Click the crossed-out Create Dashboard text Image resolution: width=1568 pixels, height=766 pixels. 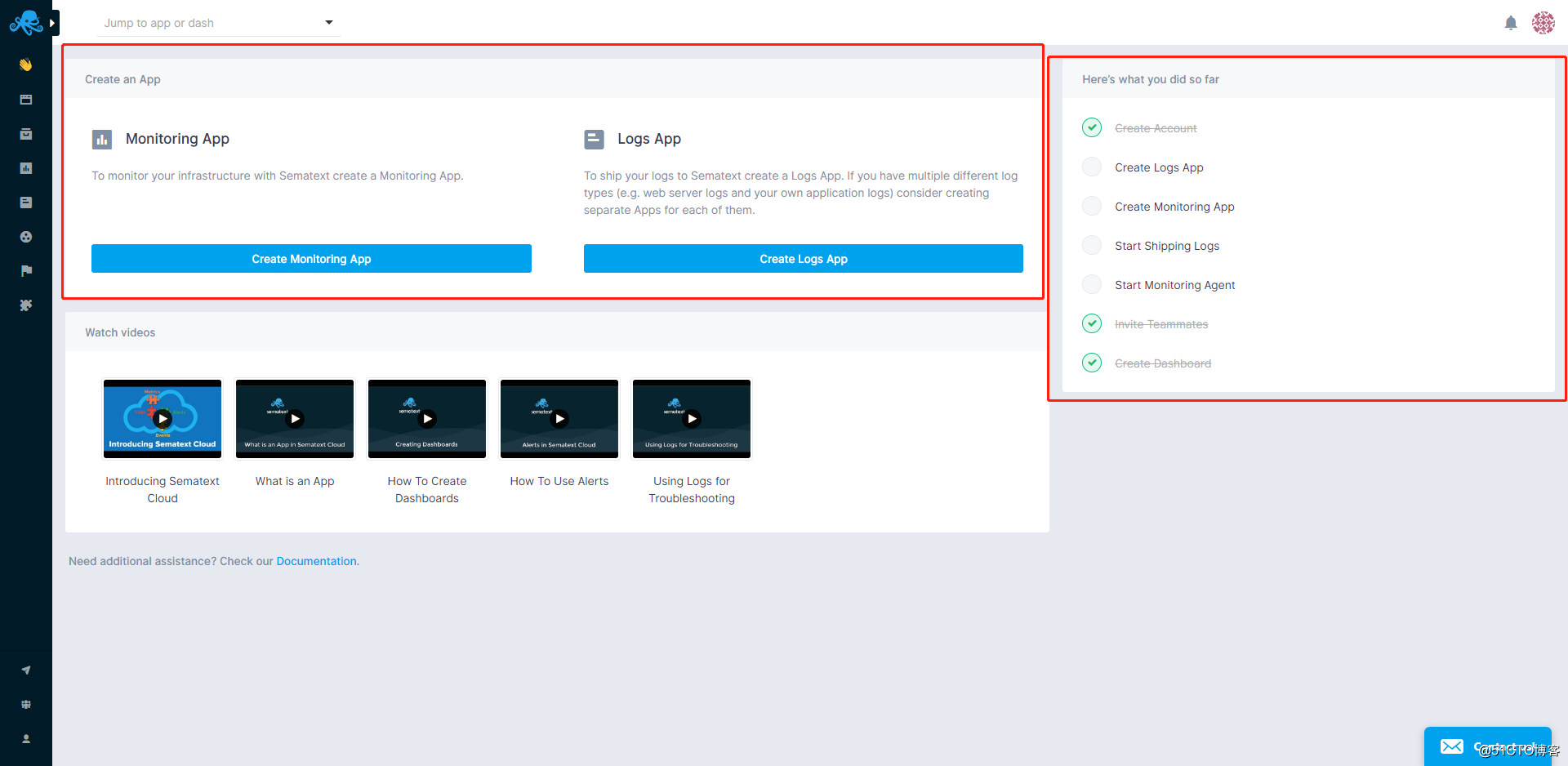click(x=1163, y=363)
